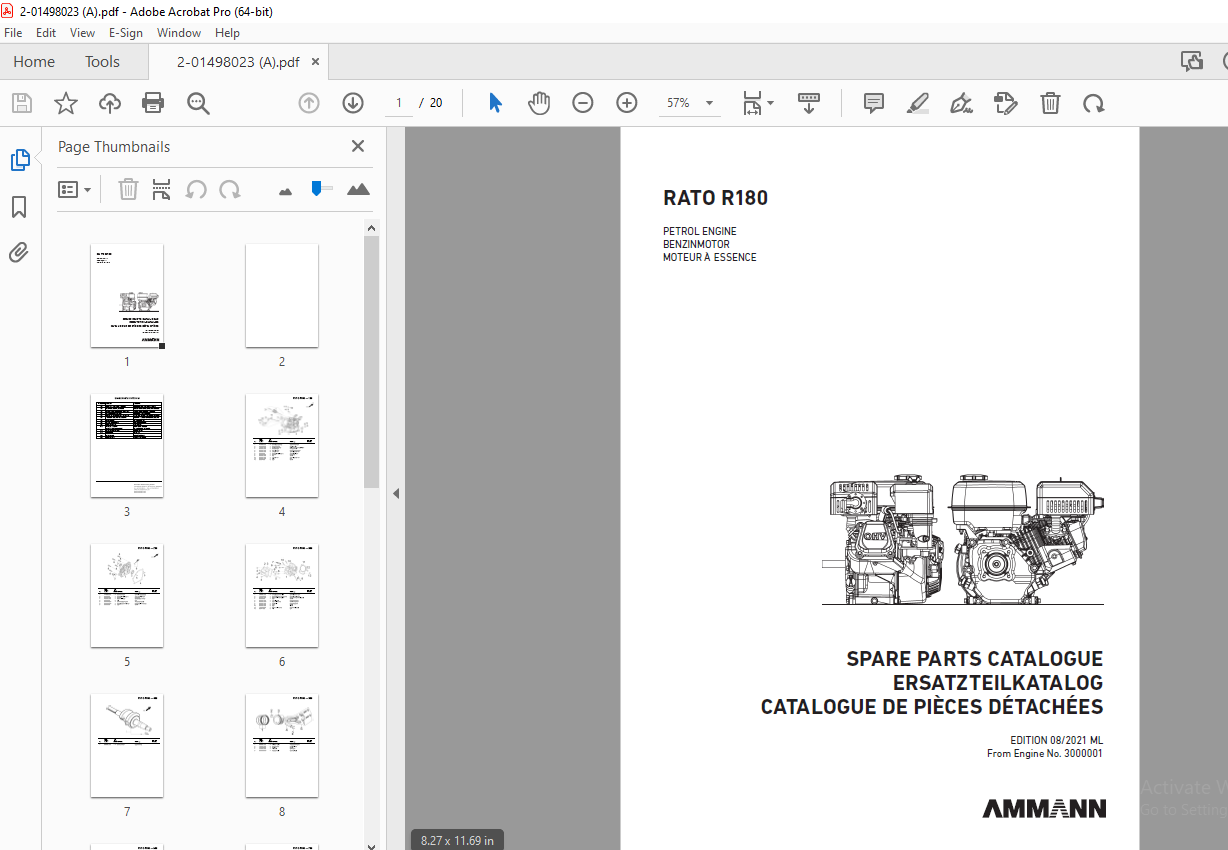Open Page Thumbnails sidebar icon

(20, 160)
